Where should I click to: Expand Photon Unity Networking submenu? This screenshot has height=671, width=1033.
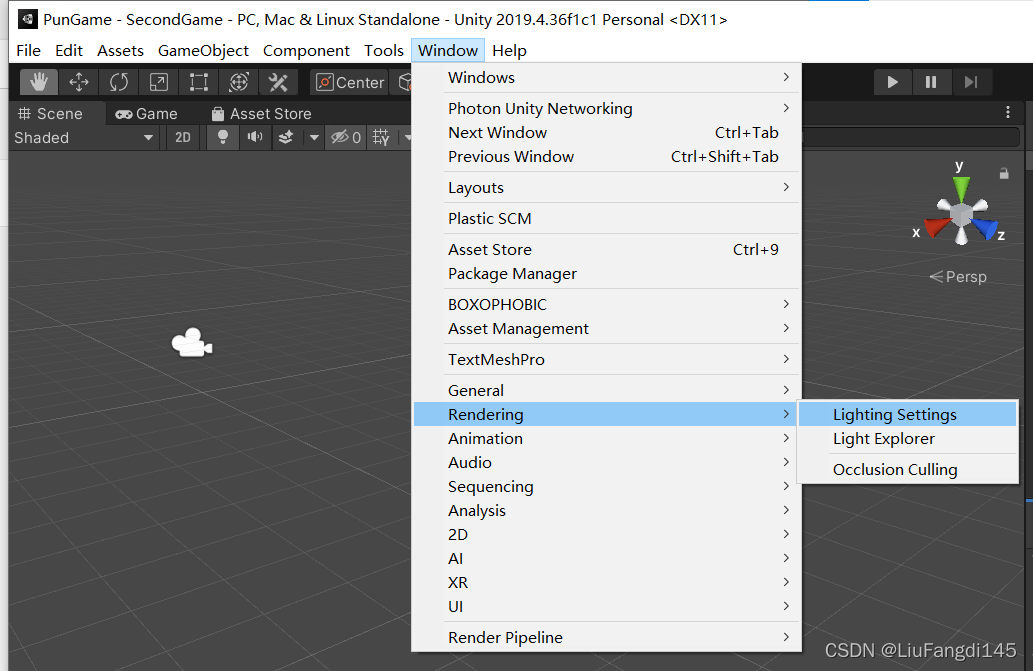point(607,109)
